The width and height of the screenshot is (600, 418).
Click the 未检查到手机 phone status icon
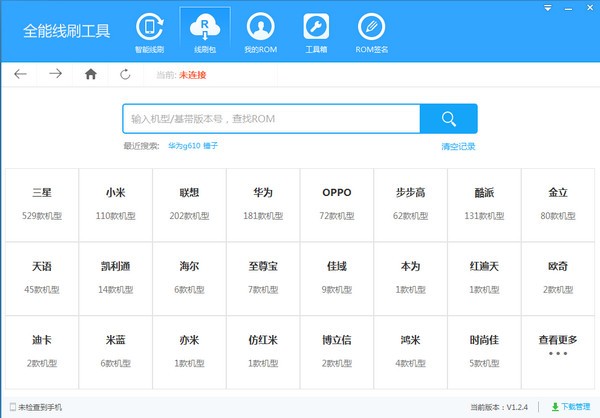pos(13,407)
